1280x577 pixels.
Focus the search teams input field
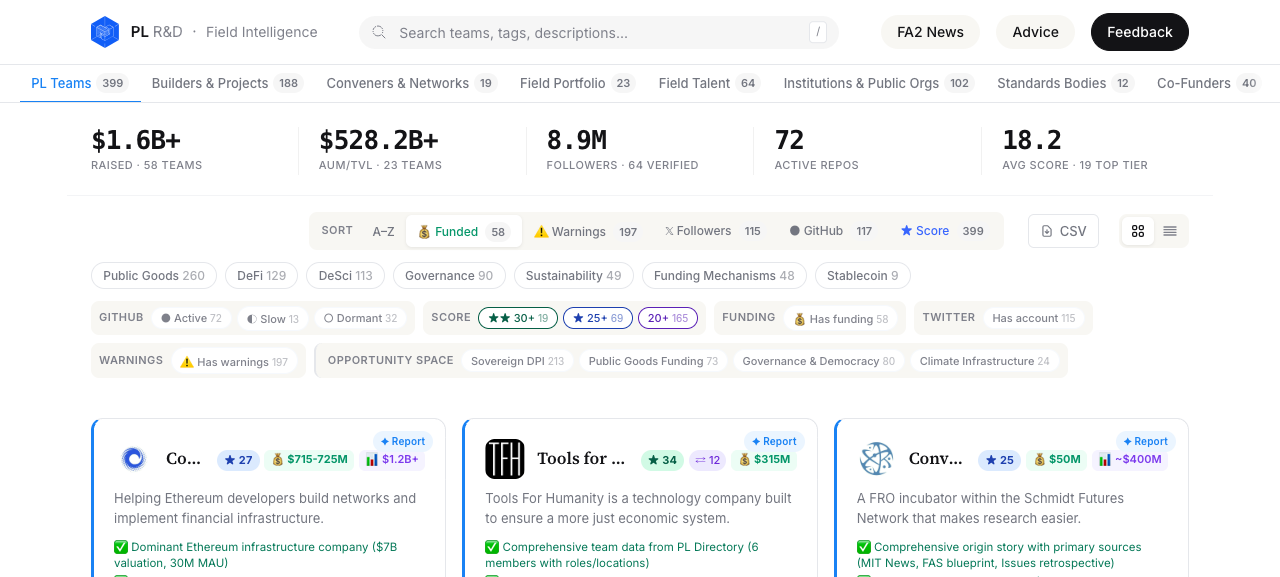pos(598,32)
